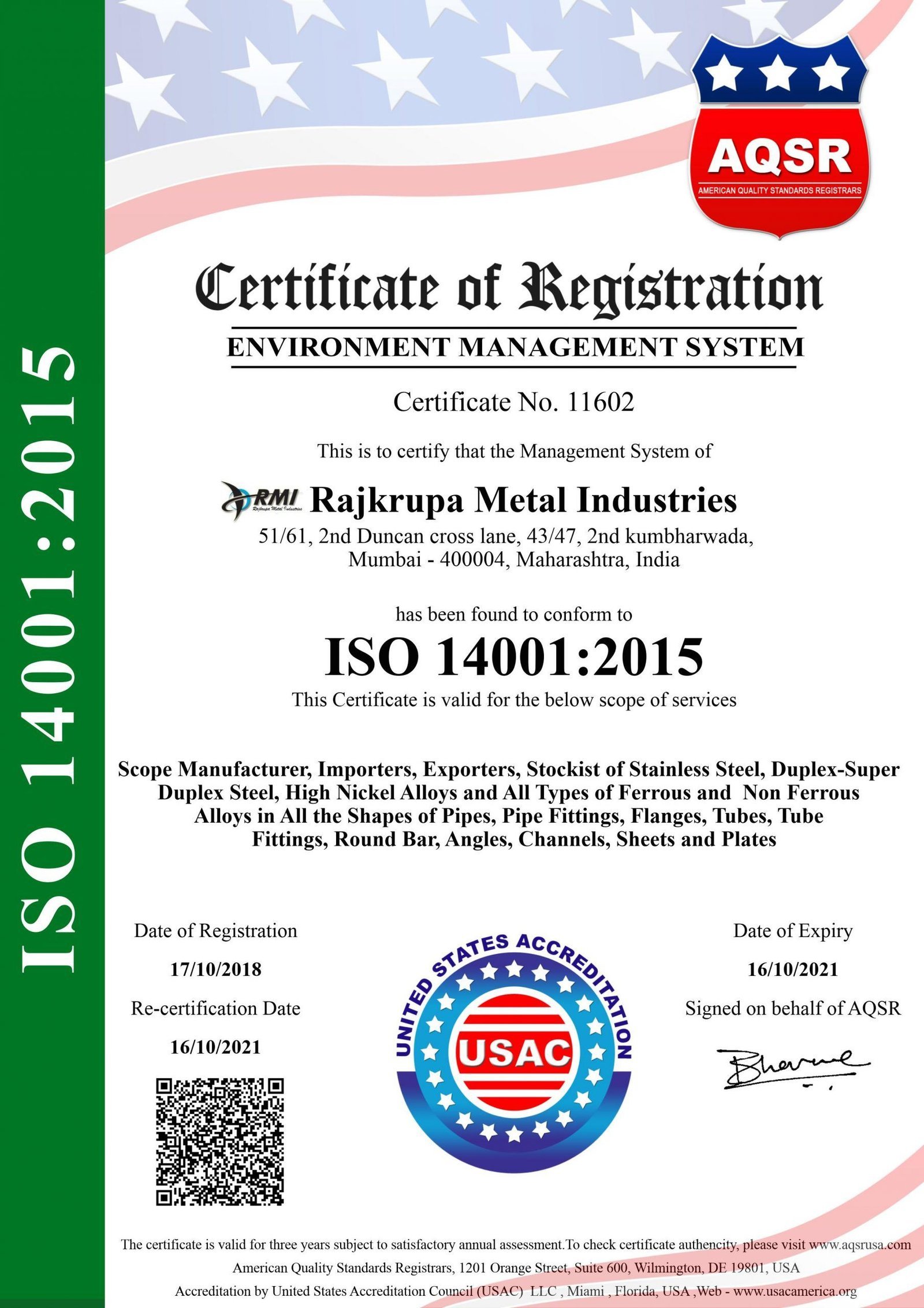The image size is (924, 1308).
Task: Click the Signed on behalf of AQSR text
Action: tap(792, 1008)
